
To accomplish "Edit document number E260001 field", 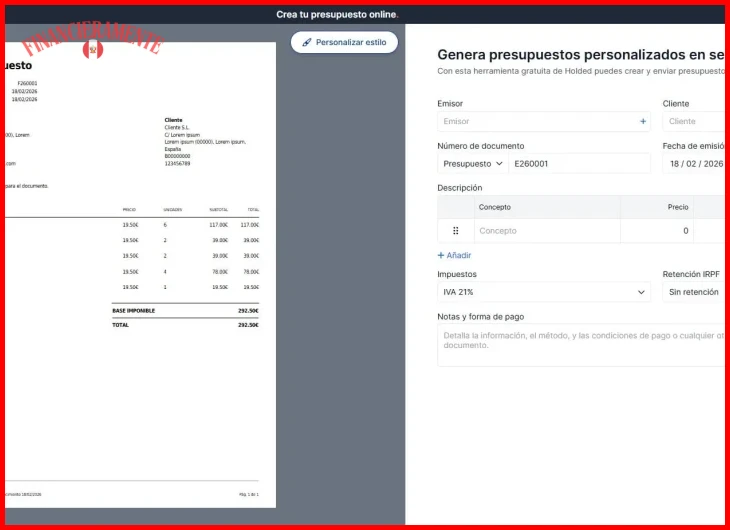I will (x=580, y=163).
